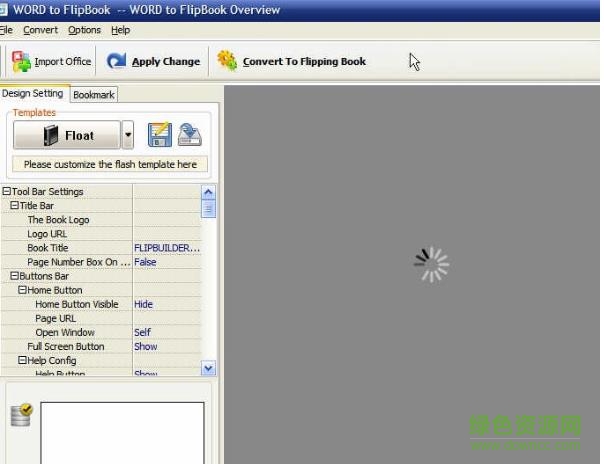Click the settings list scroll down arrow
Screen dimensions: 604x464
tap(208, 368)
